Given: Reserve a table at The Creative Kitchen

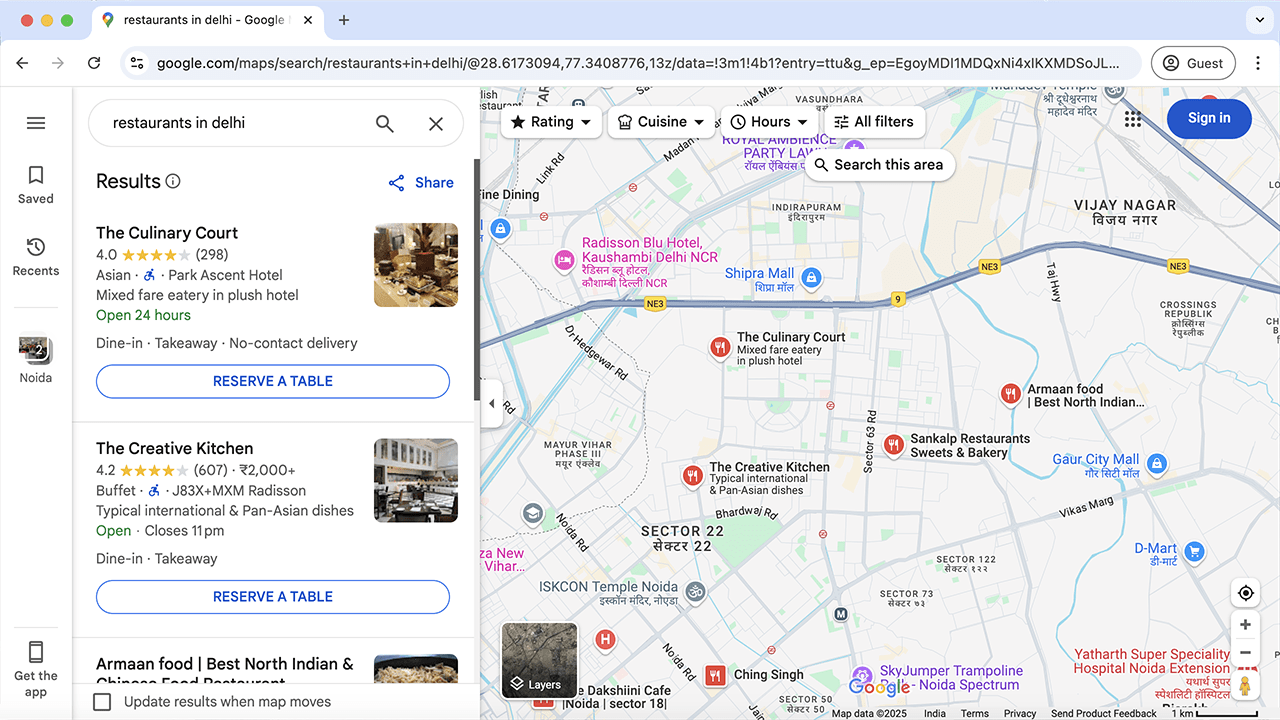Looking at the screenshot, I should [273, 597].
